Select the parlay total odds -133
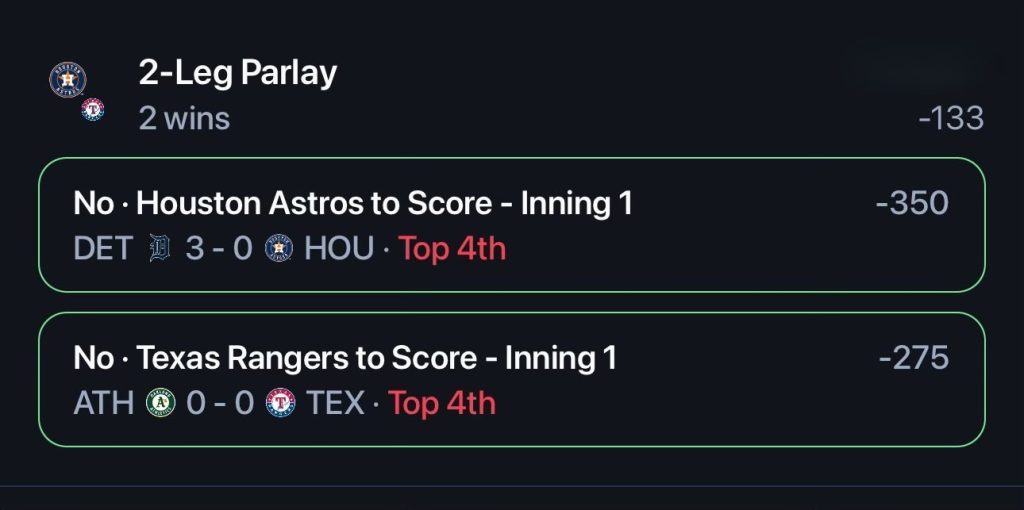Image resolution: width=1024 pixels, height=510 pixels. pyautogui.click(x=951, y=118)
